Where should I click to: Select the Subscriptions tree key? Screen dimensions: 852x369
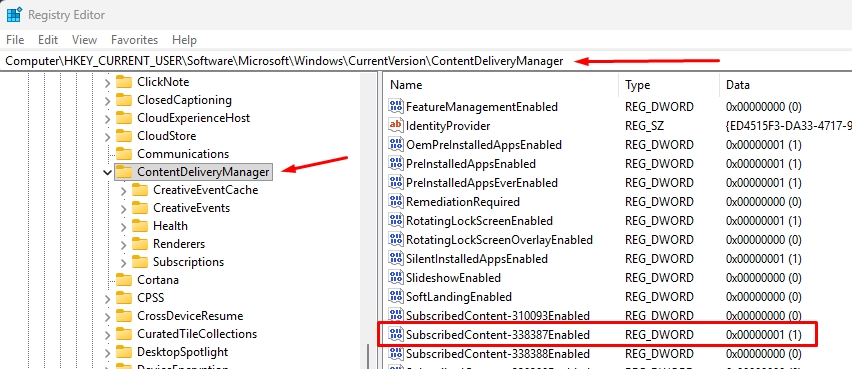pyautogui.click(x=188, y=262)
